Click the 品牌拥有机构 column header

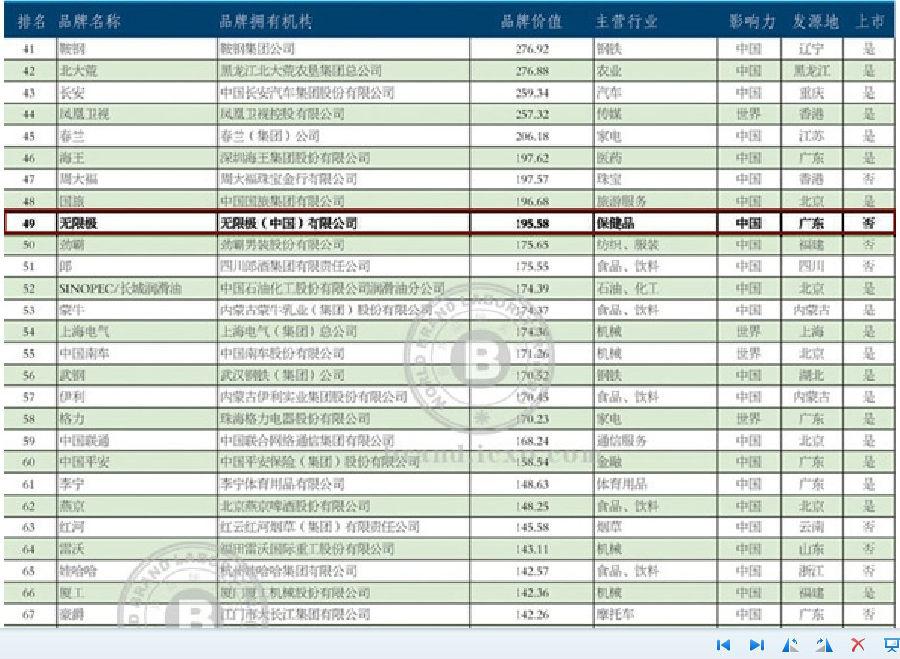coord(266,22)
